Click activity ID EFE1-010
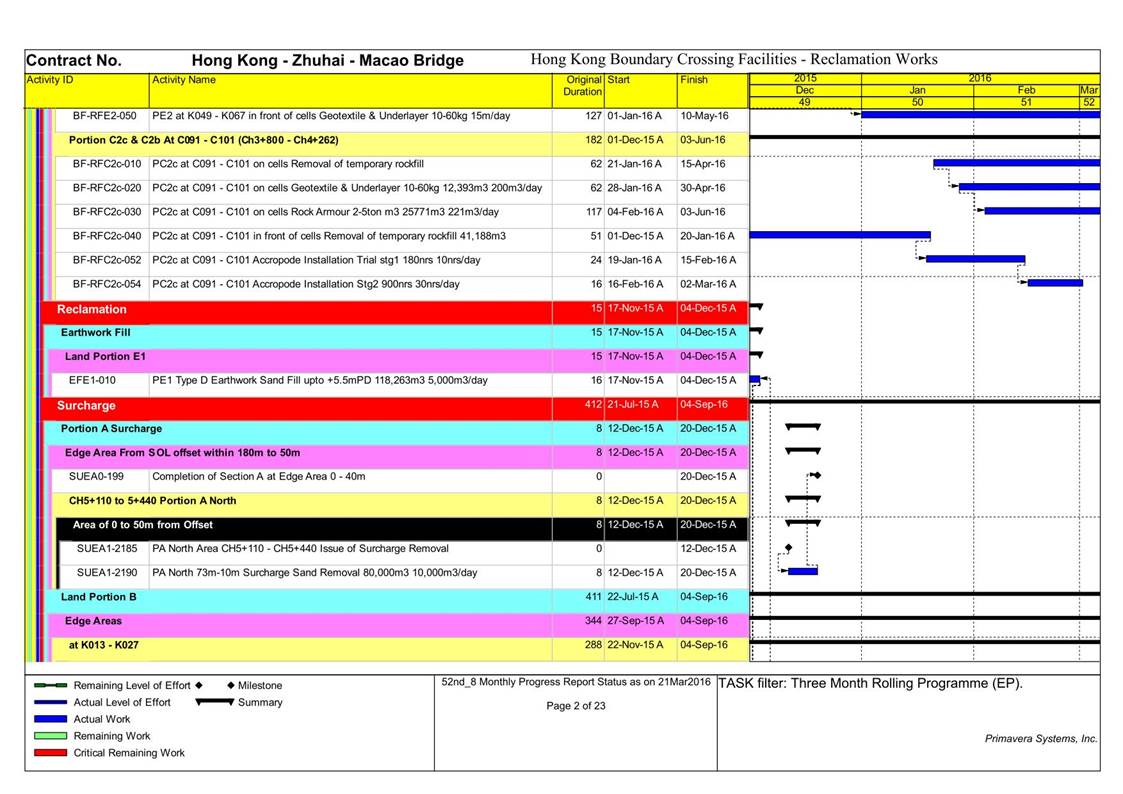The width and height of the screenshot is (1123, 794). coord(92,380)
